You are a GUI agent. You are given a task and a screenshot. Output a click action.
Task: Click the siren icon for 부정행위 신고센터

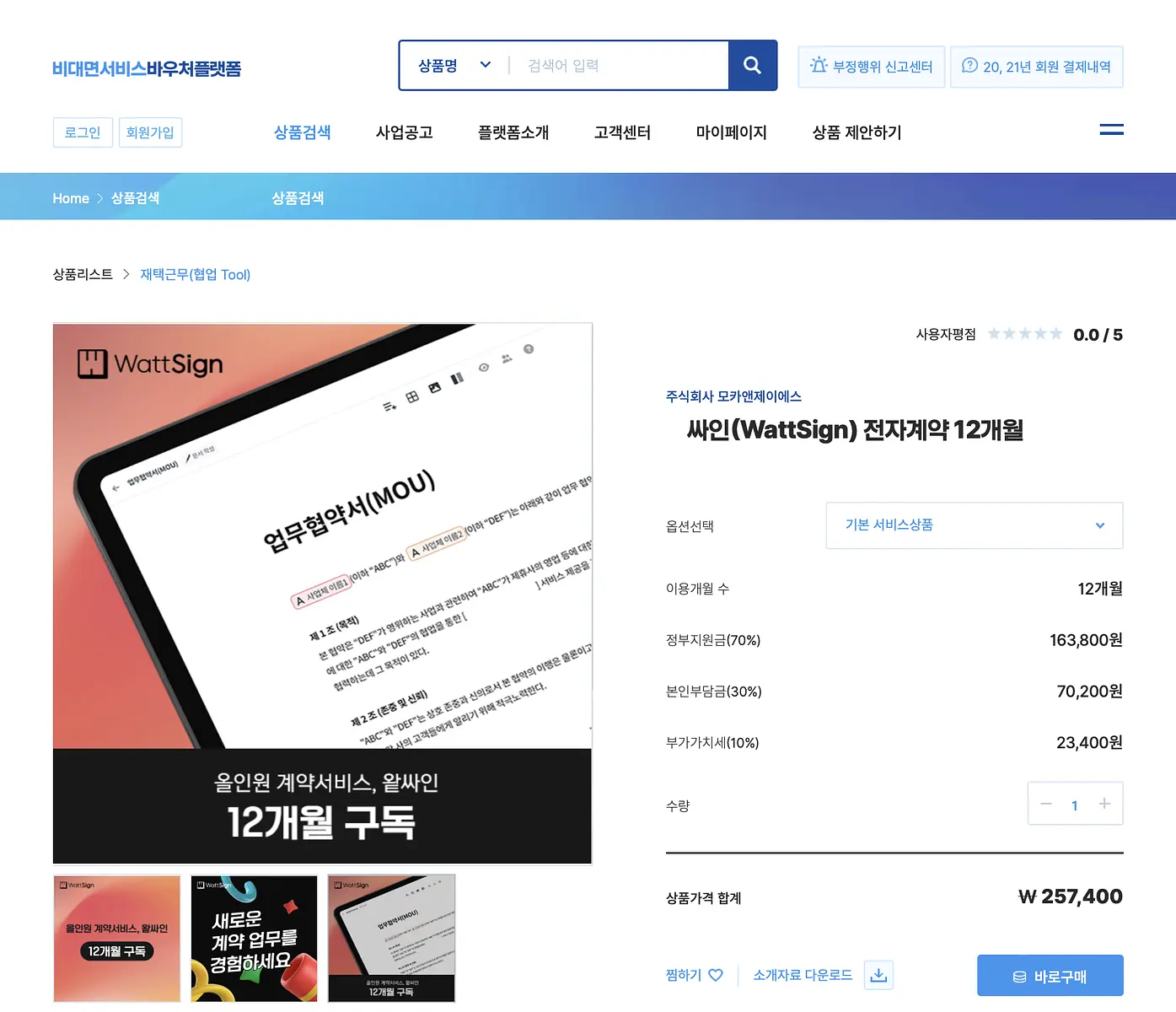point(819,66)
